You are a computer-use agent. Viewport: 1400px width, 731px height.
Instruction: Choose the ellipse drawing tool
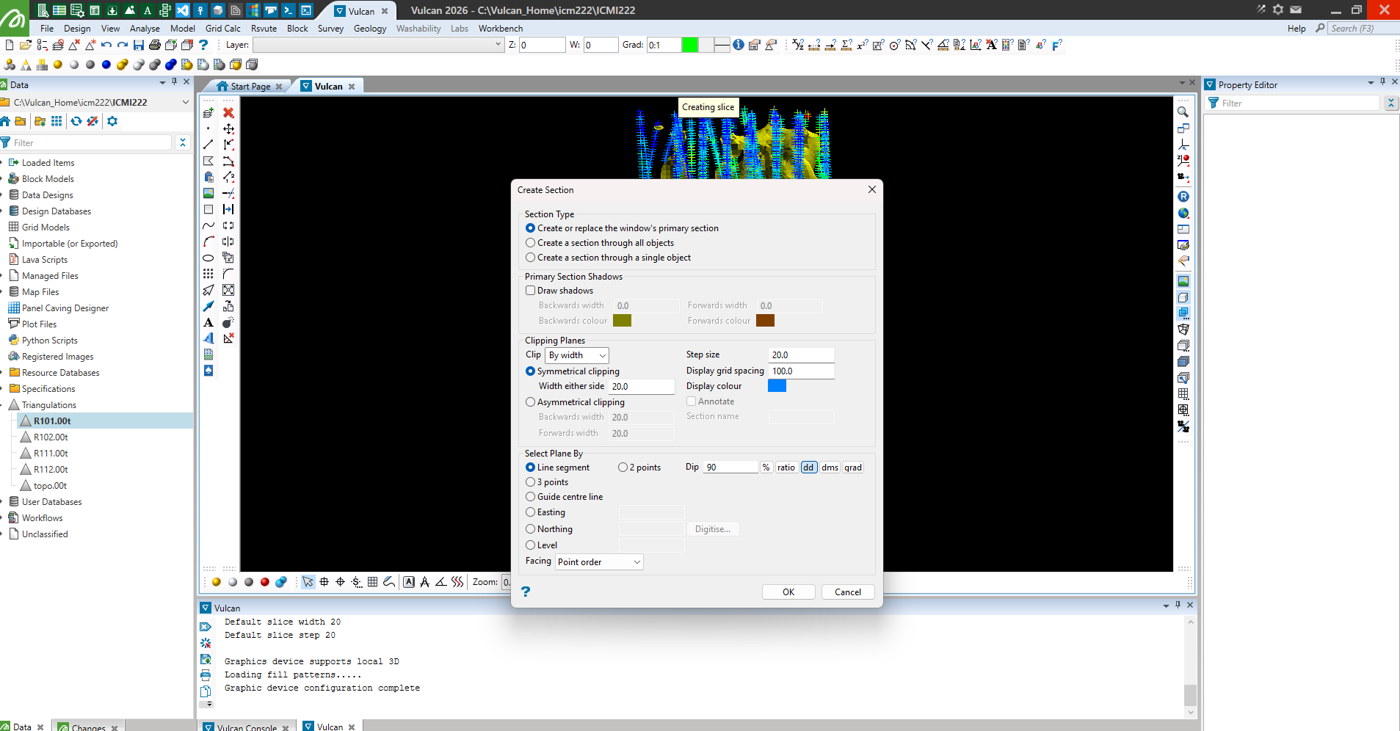[208, 258]
